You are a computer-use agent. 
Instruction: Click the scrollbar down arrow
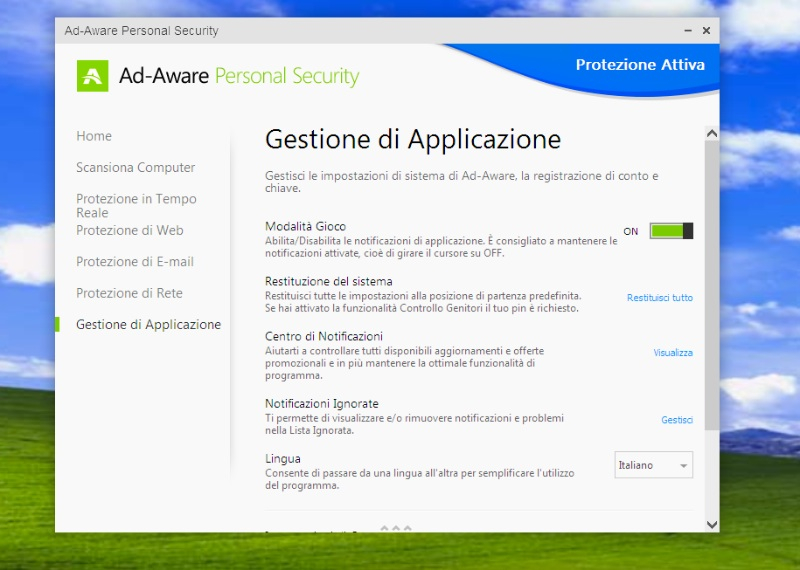tap(711, 524)
